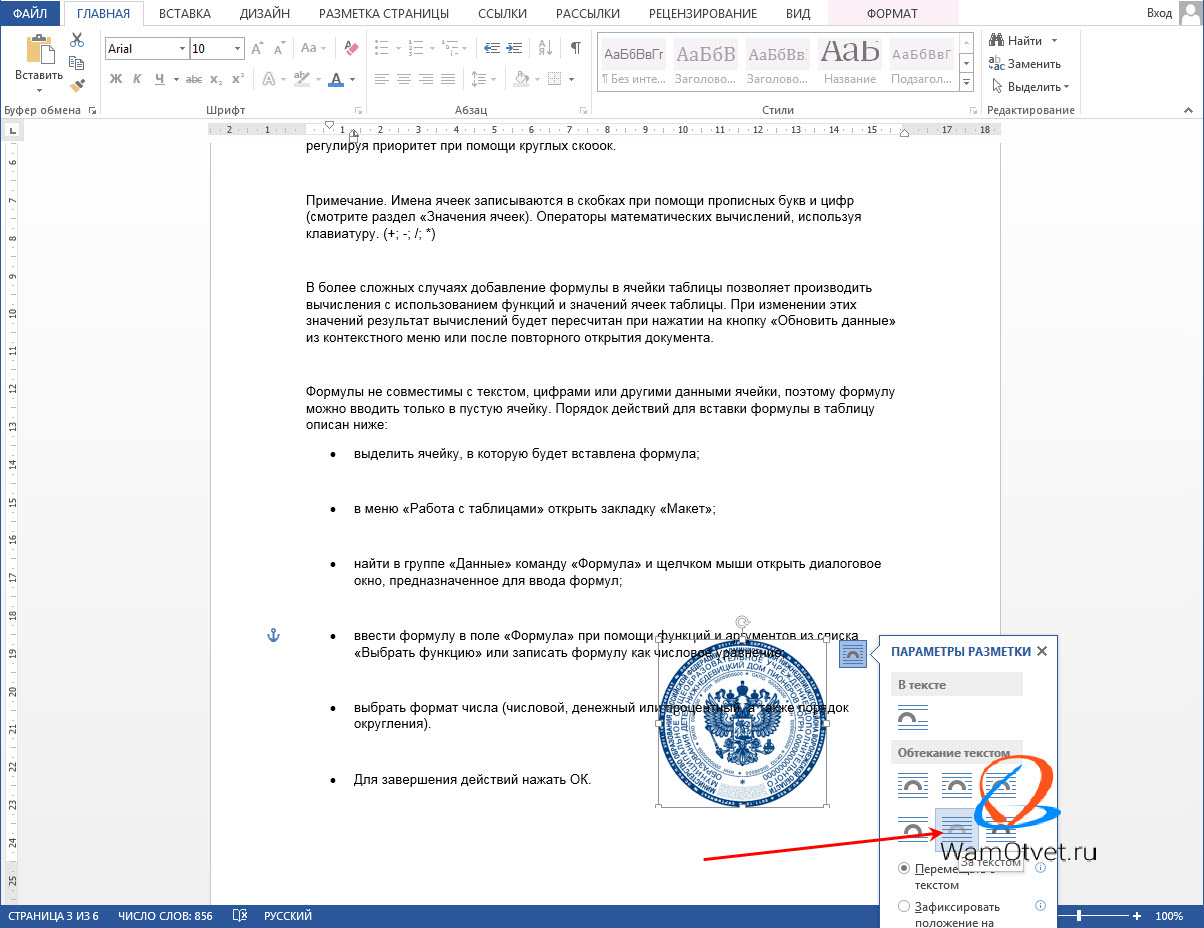Open the font size 10 dropdown
This screenshot has width=1204, height=928.
pos(237,48)
